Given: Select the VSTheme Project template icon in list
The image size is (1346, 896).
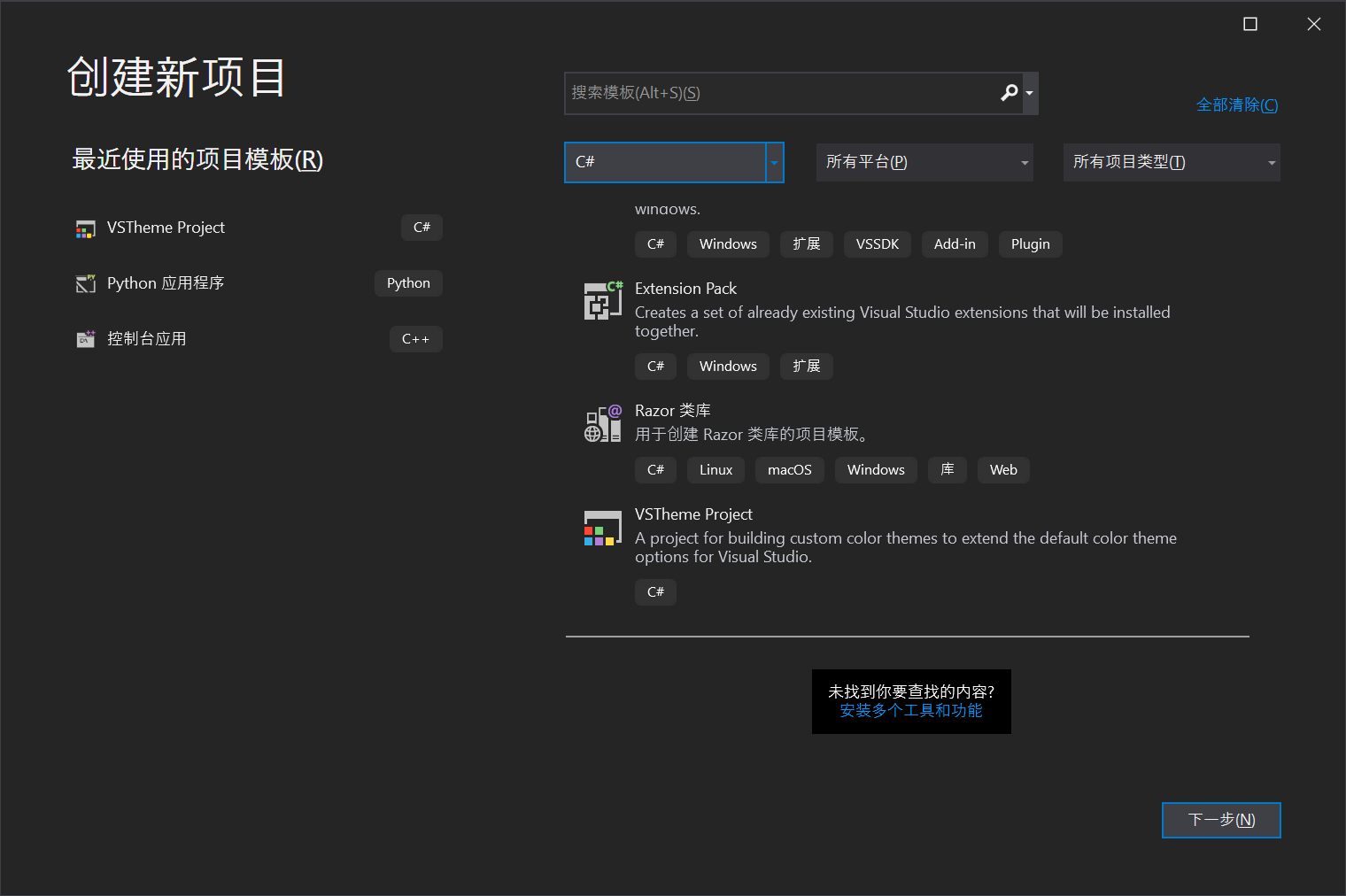Looking at the screenshot, I should click(x=603, y=528).
